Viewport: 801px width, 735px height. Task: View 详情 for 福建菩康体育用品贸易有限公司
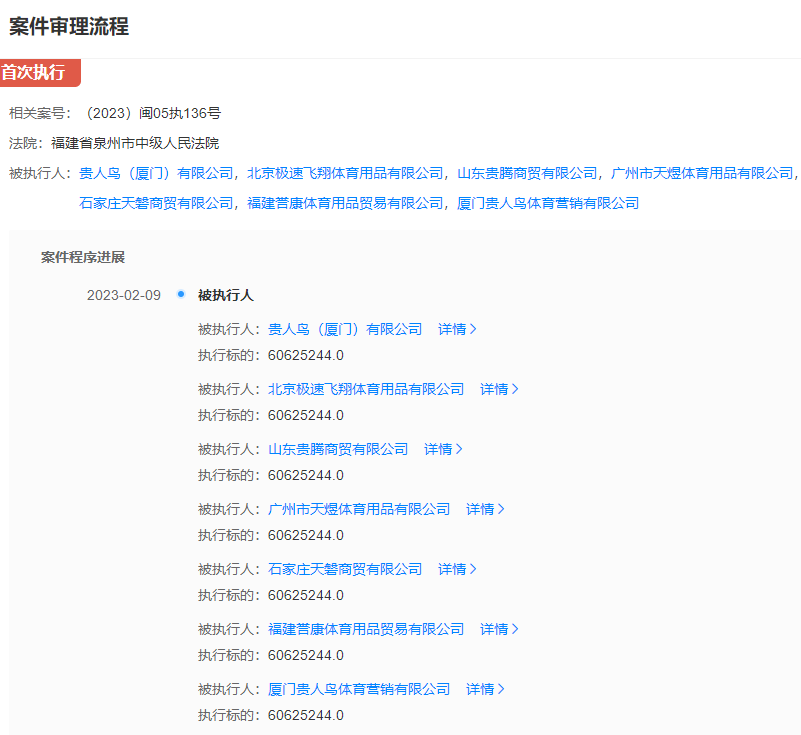(x=499, y=629)
